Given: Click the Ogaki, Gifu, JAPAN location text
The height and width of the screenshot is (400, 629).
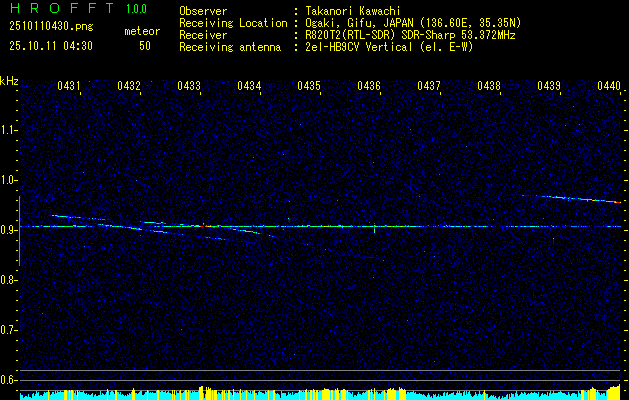Looking at the screenshot, I should pyautogui.click(x=412, y=23).
